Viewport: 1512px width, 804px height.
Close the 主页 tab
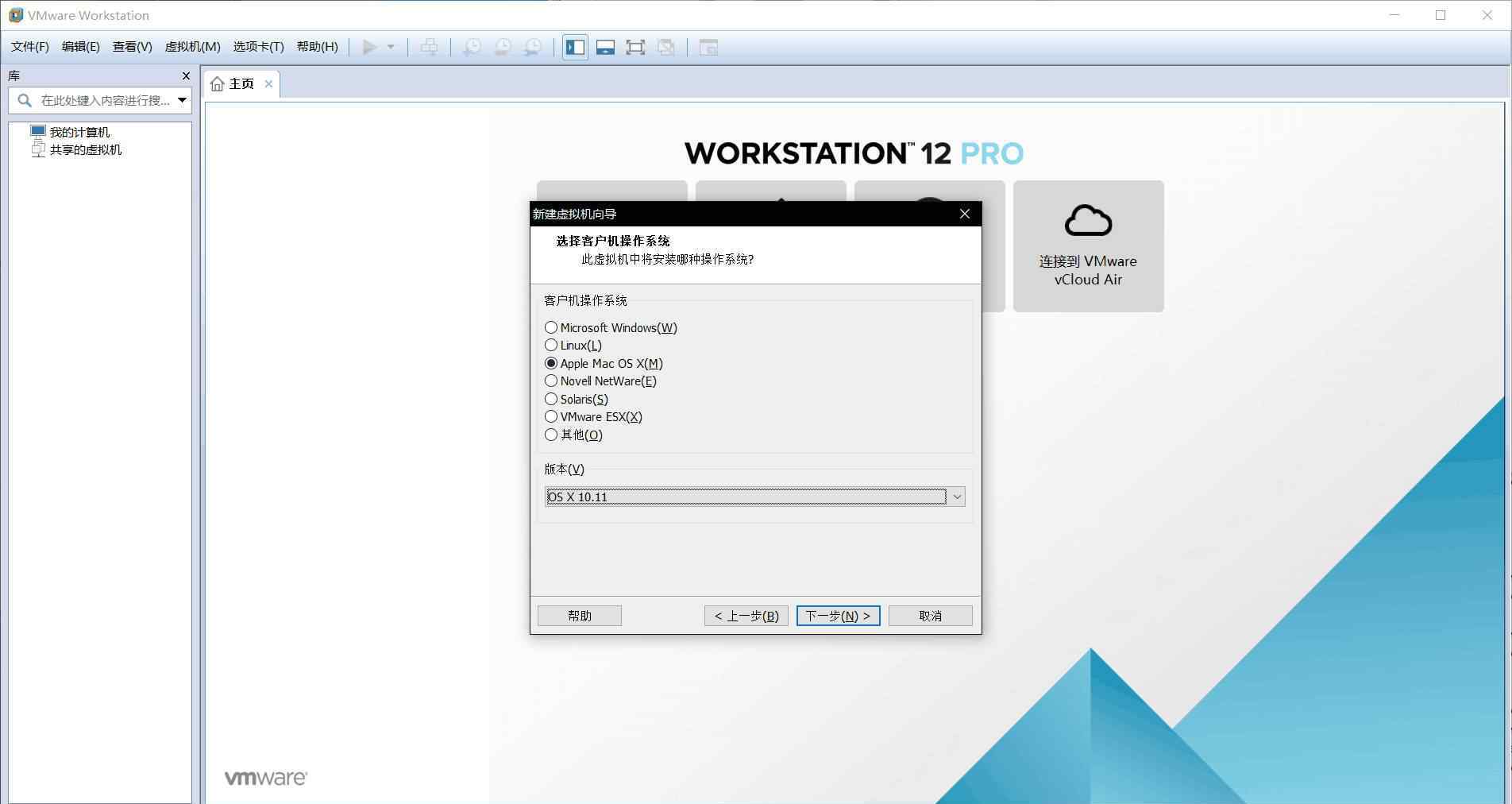pyautogui.click(x=268, y=84)
